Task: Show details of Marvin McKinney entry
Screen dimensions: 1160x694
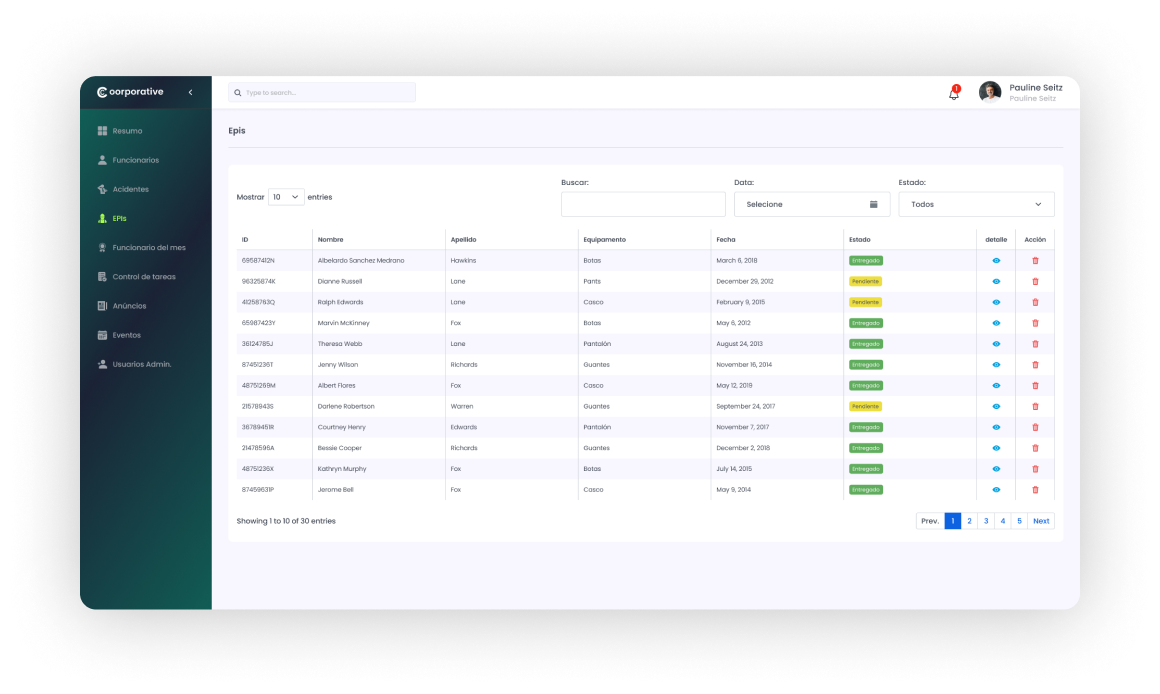Action: 996,323
